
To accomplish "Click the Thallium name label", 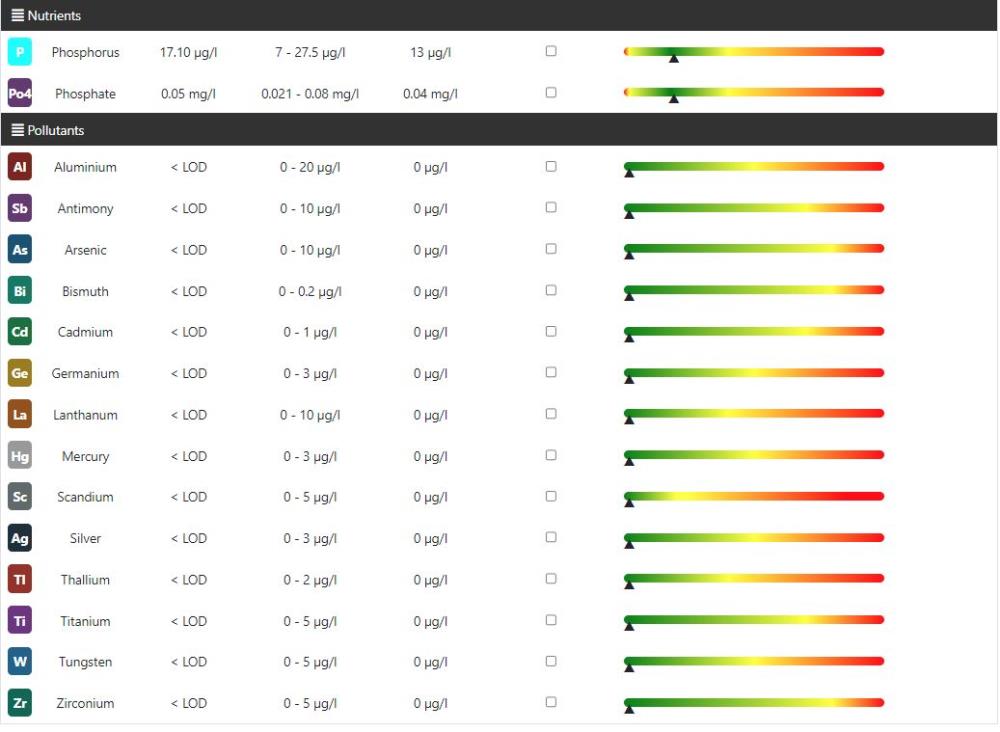I will pos(85,579).
